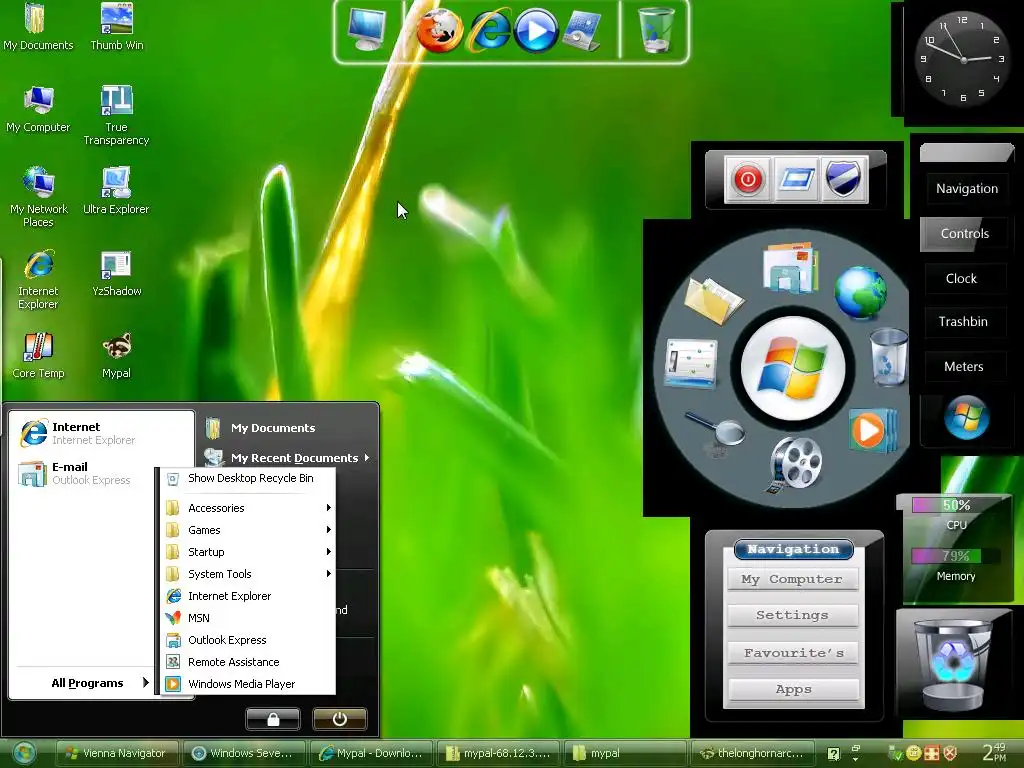Open the Internet Explorer desktop icon
This screenshot has height=768, width=1024.
tap(38, 279)
